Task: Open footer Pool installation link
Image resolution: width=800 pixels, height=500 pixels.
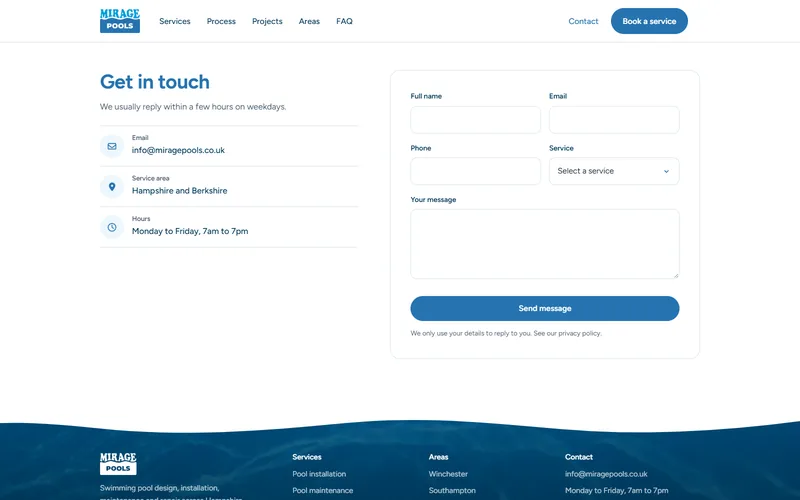Action: click(319, 474)
